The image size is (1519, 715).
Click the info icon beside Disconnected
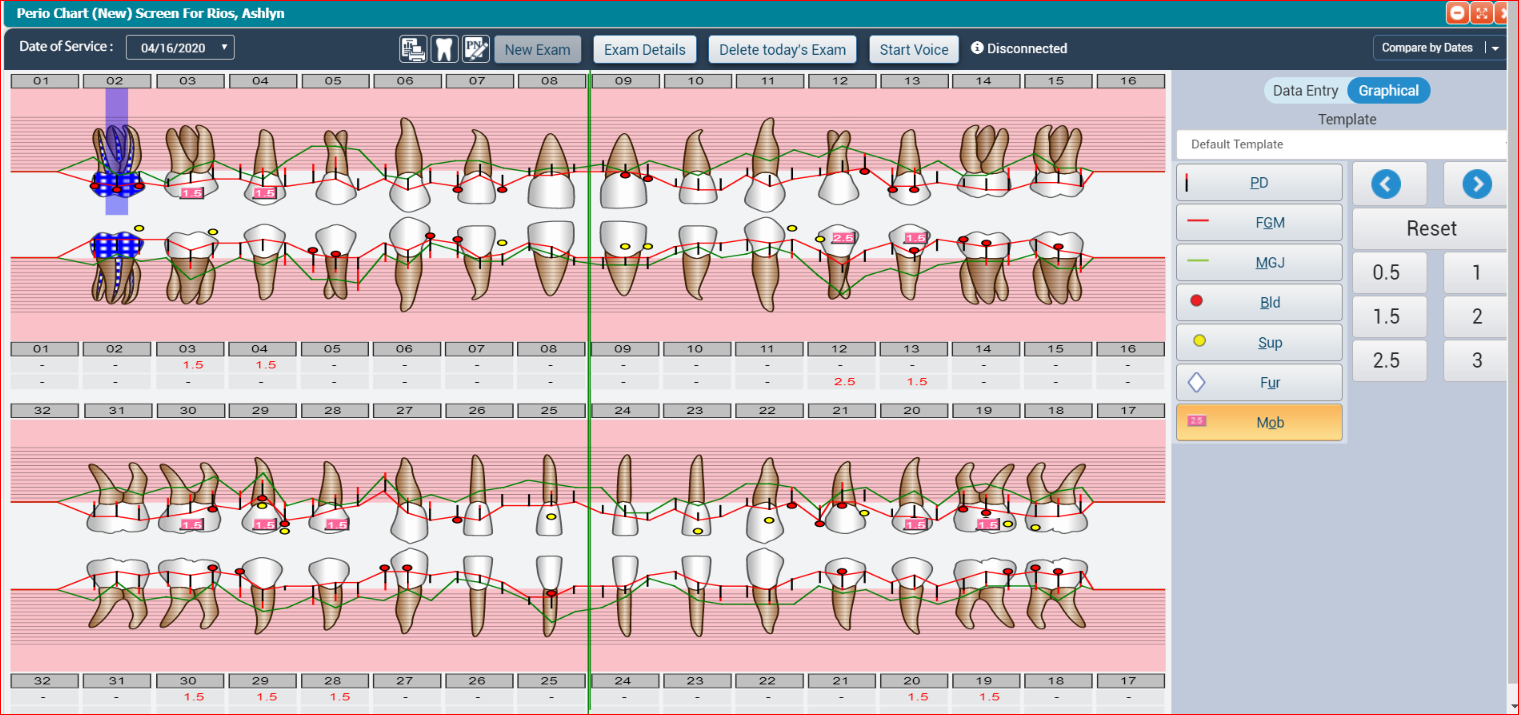(977, 48)
